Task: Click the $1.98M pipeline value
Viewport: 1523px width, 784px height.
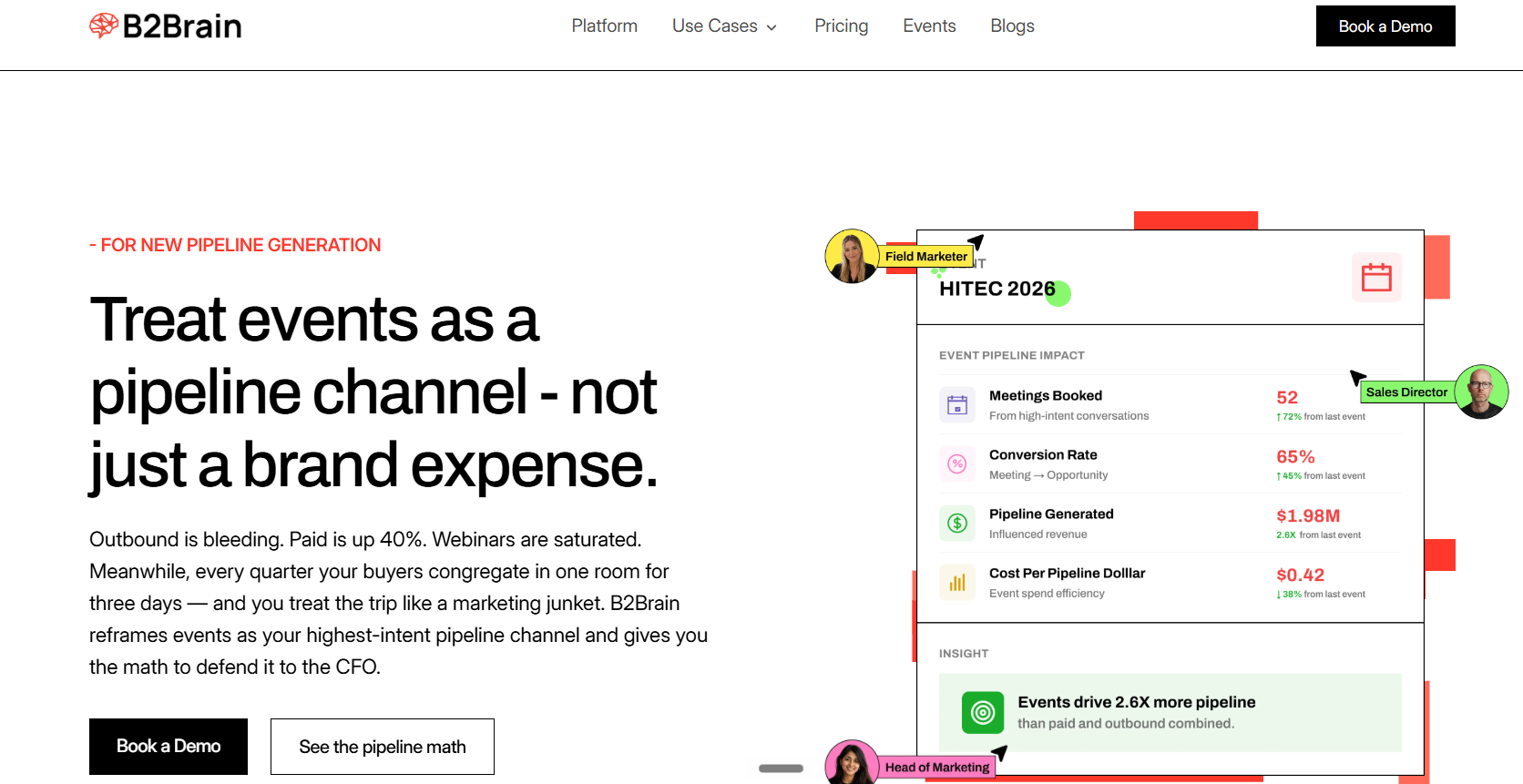Action: [1308, 515]
